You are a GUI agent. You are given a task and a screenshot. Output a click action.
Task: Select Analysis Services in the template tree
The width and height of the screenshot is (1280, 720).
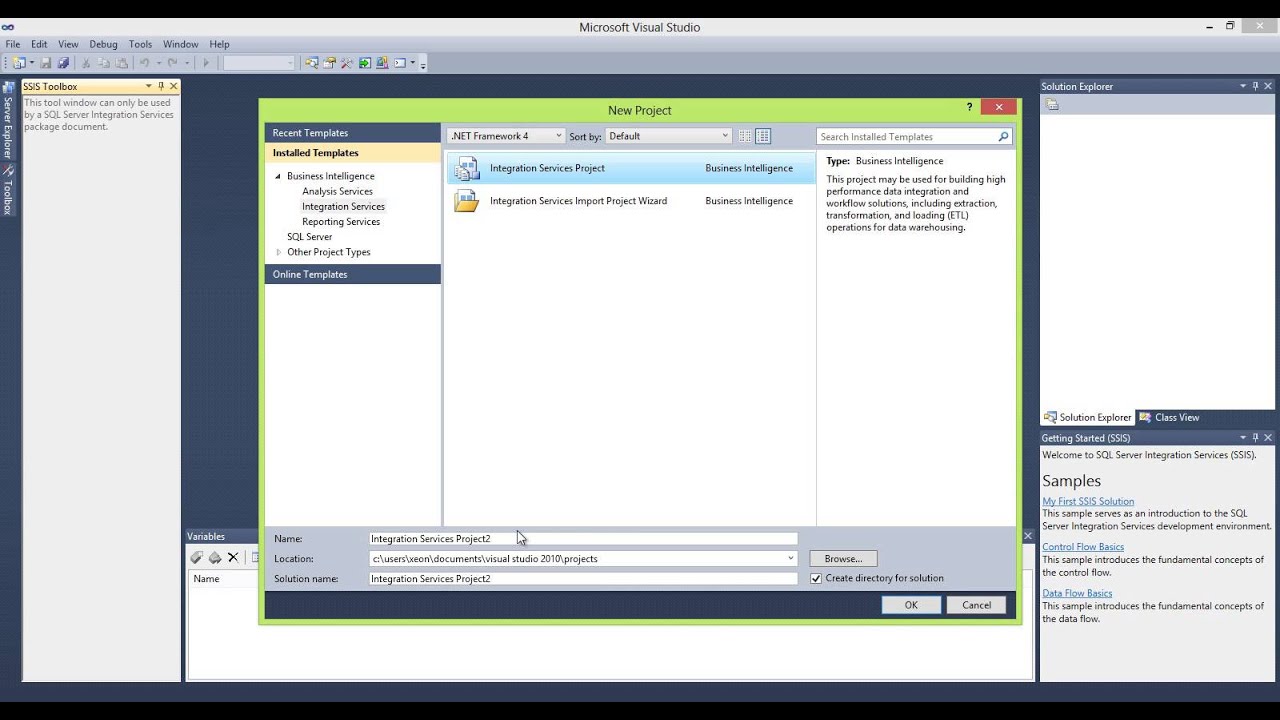pos(337,191)
